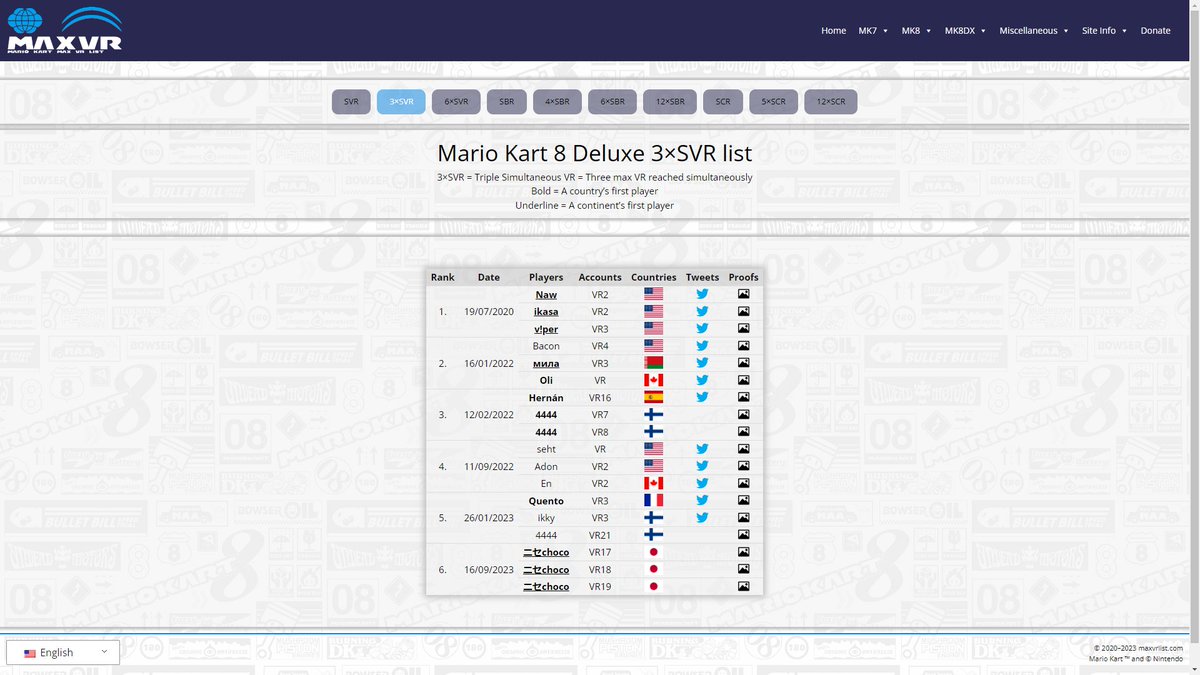The height and width of the screenshot is (675, 1200).
Task: Open the proof image for VR18
Action: tap(743, 569)
